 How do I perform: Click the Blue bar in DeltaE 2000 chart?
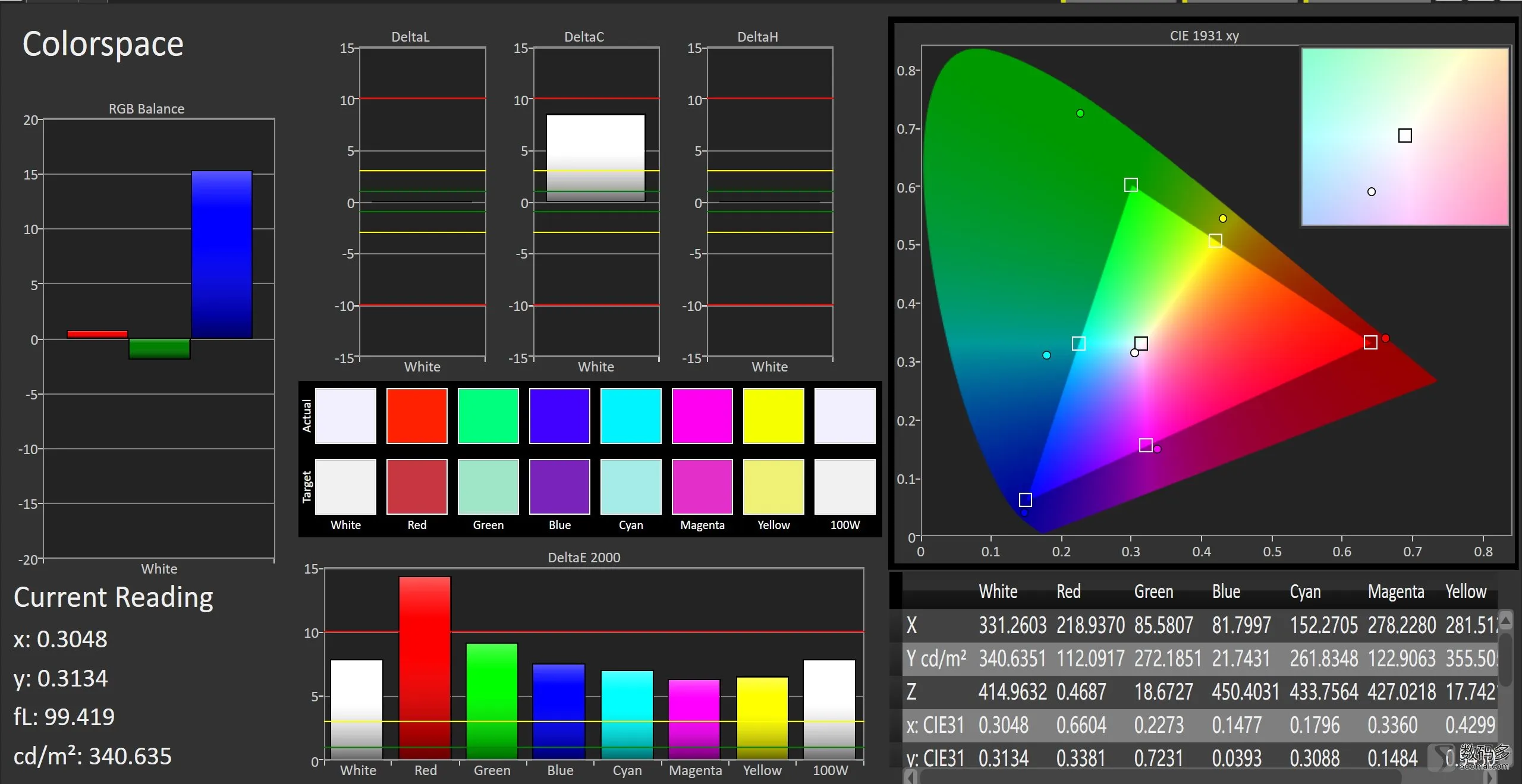(x=559, y=712)
